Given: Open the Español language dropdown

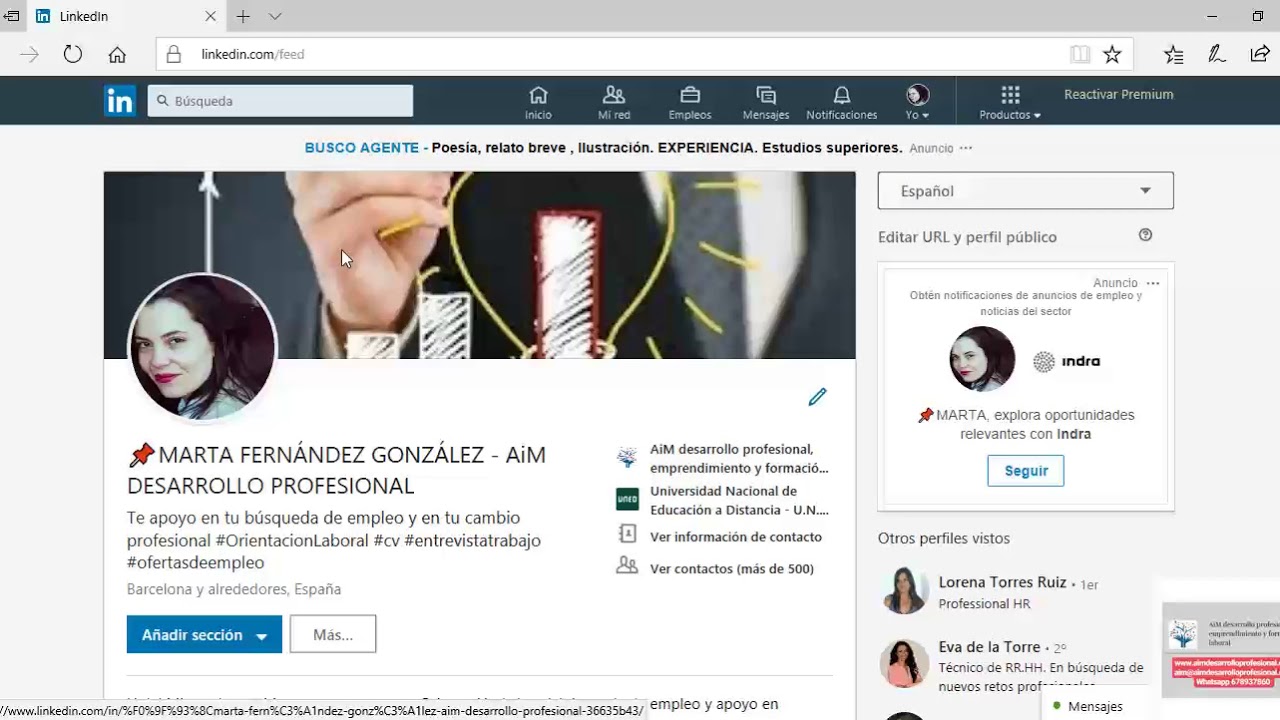Looking at the screenshot, I should [x=1025, y=191].
